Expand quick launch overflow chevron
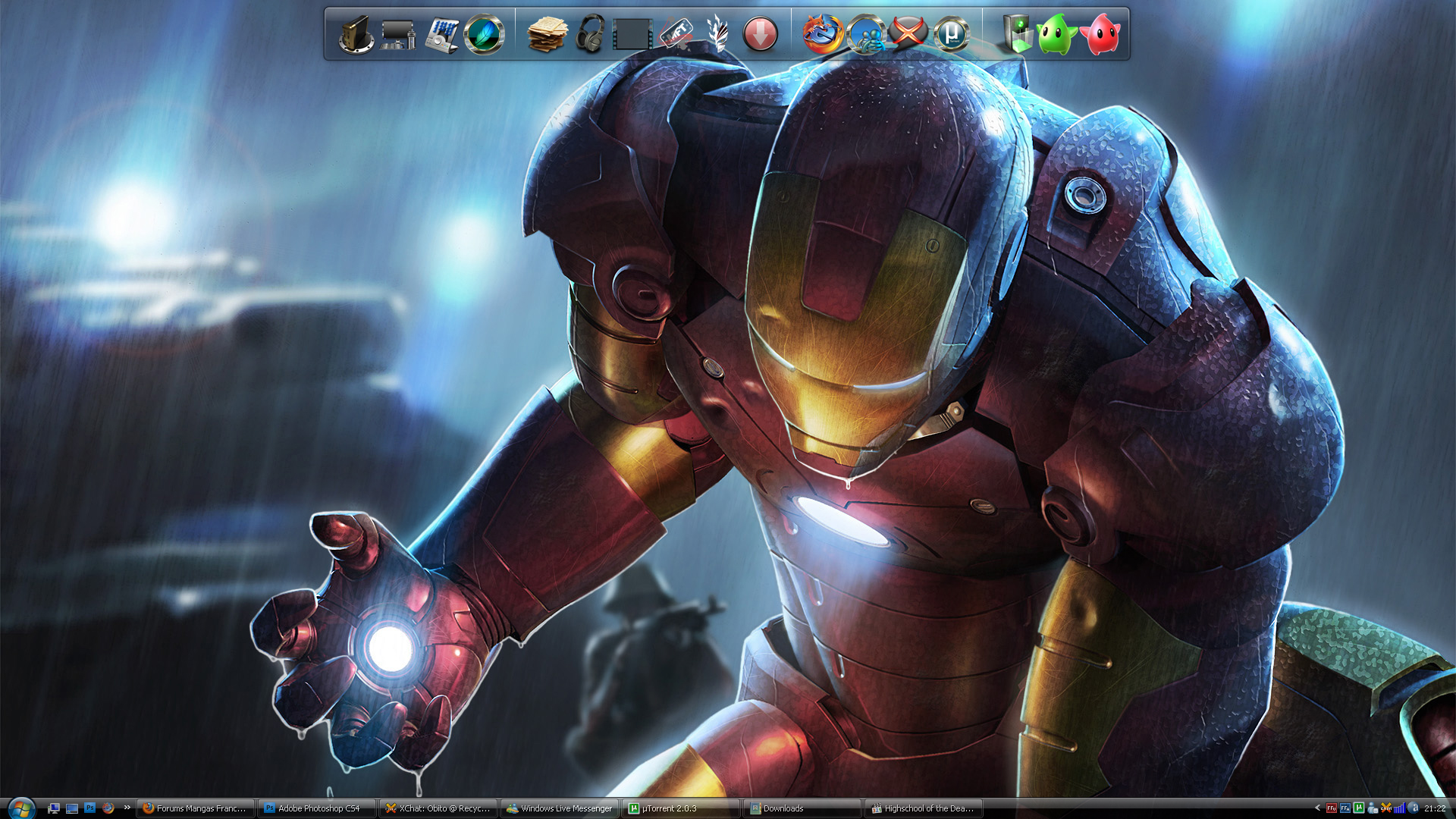This screenshot has width=1456, height=819. [127, 807]
